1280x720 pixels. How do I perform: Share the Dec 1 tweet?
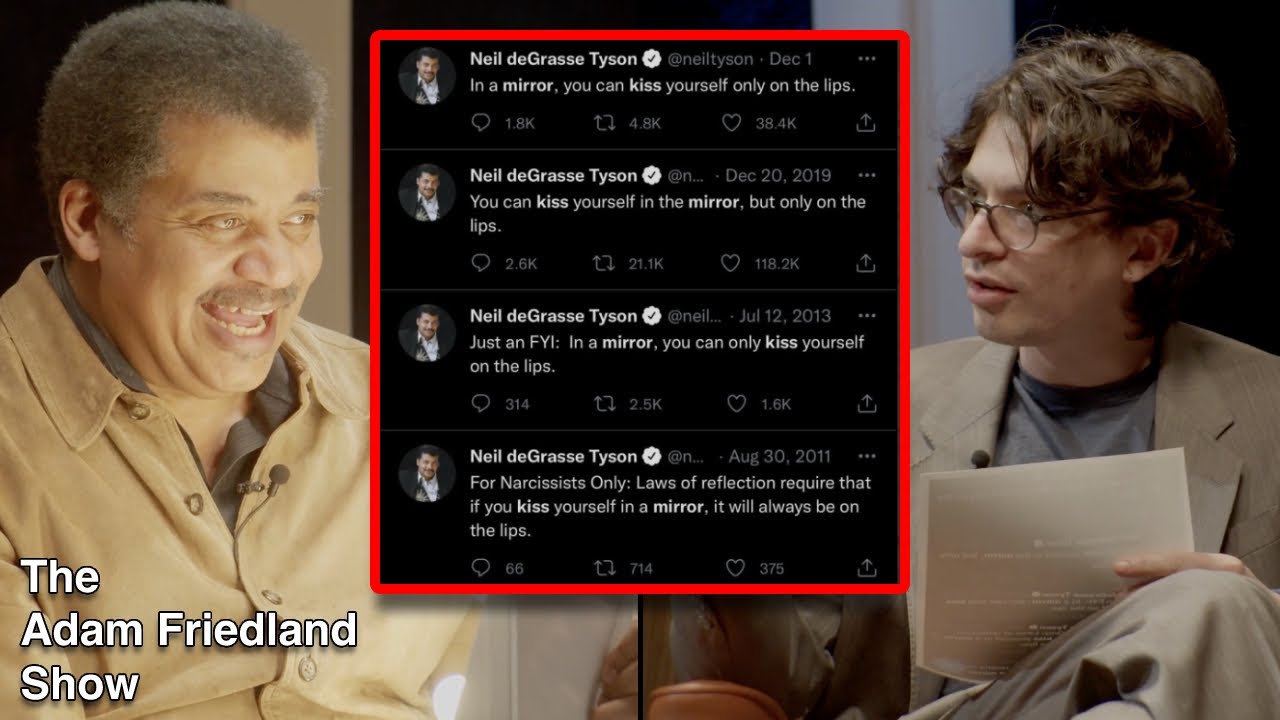(x=866, y=122)
